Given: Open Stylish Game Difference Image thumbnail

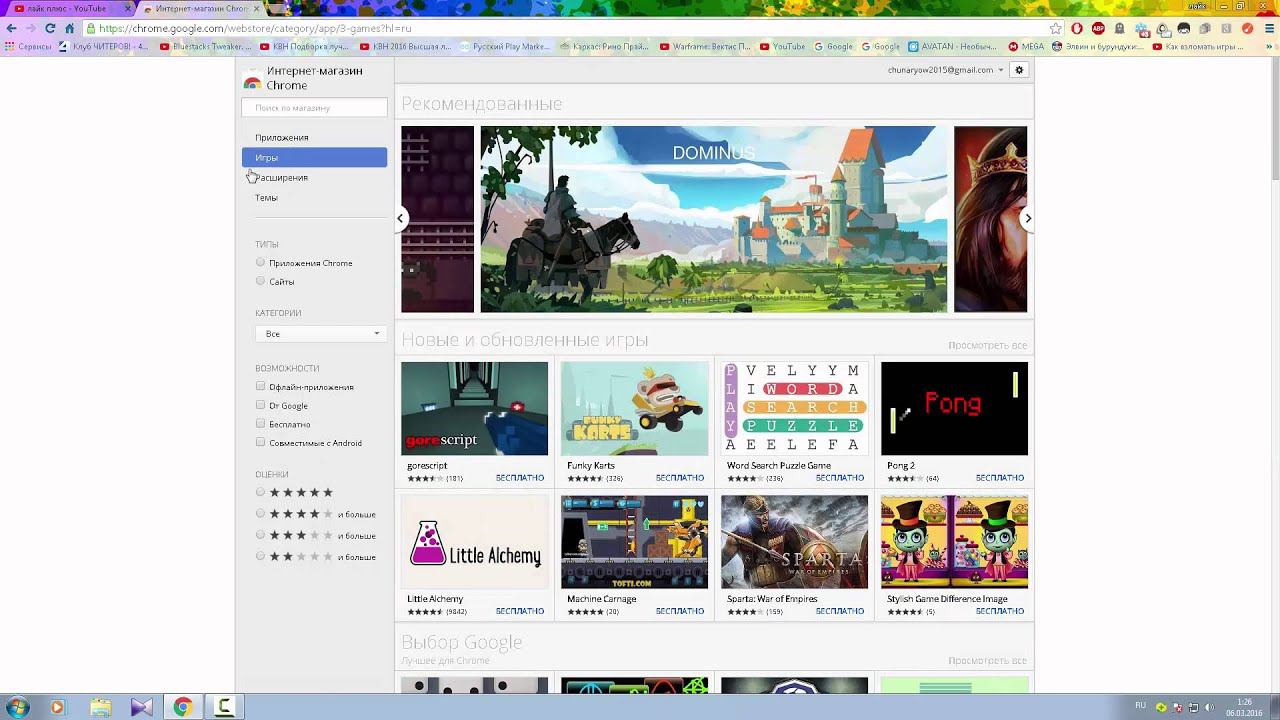Looking at the screenshot, I should 954,542.
